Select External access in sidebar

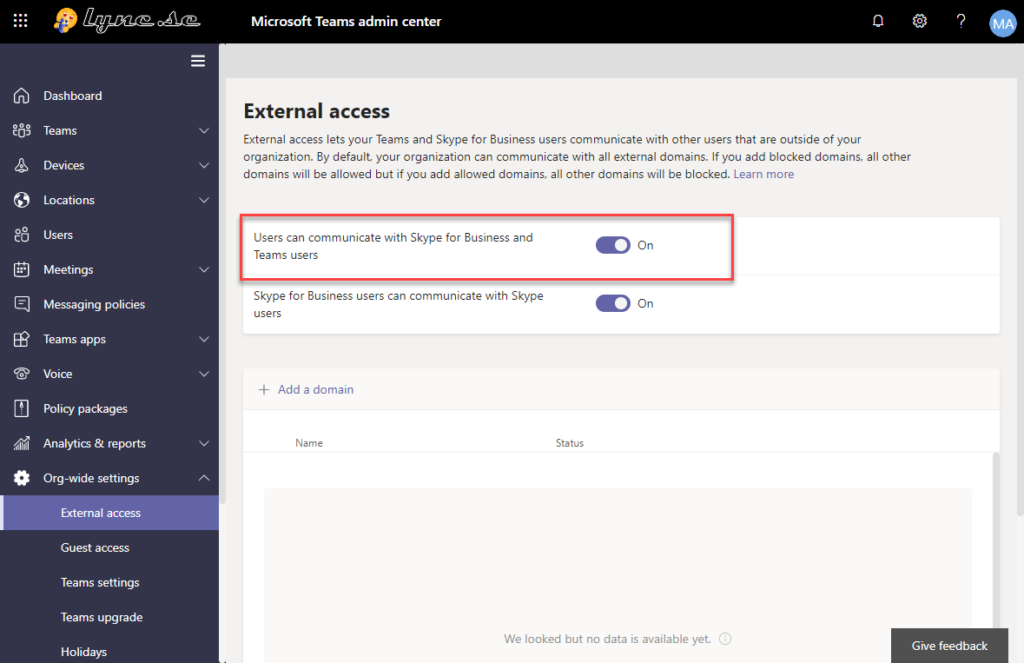pyautogui.click(x=110, y=513)
